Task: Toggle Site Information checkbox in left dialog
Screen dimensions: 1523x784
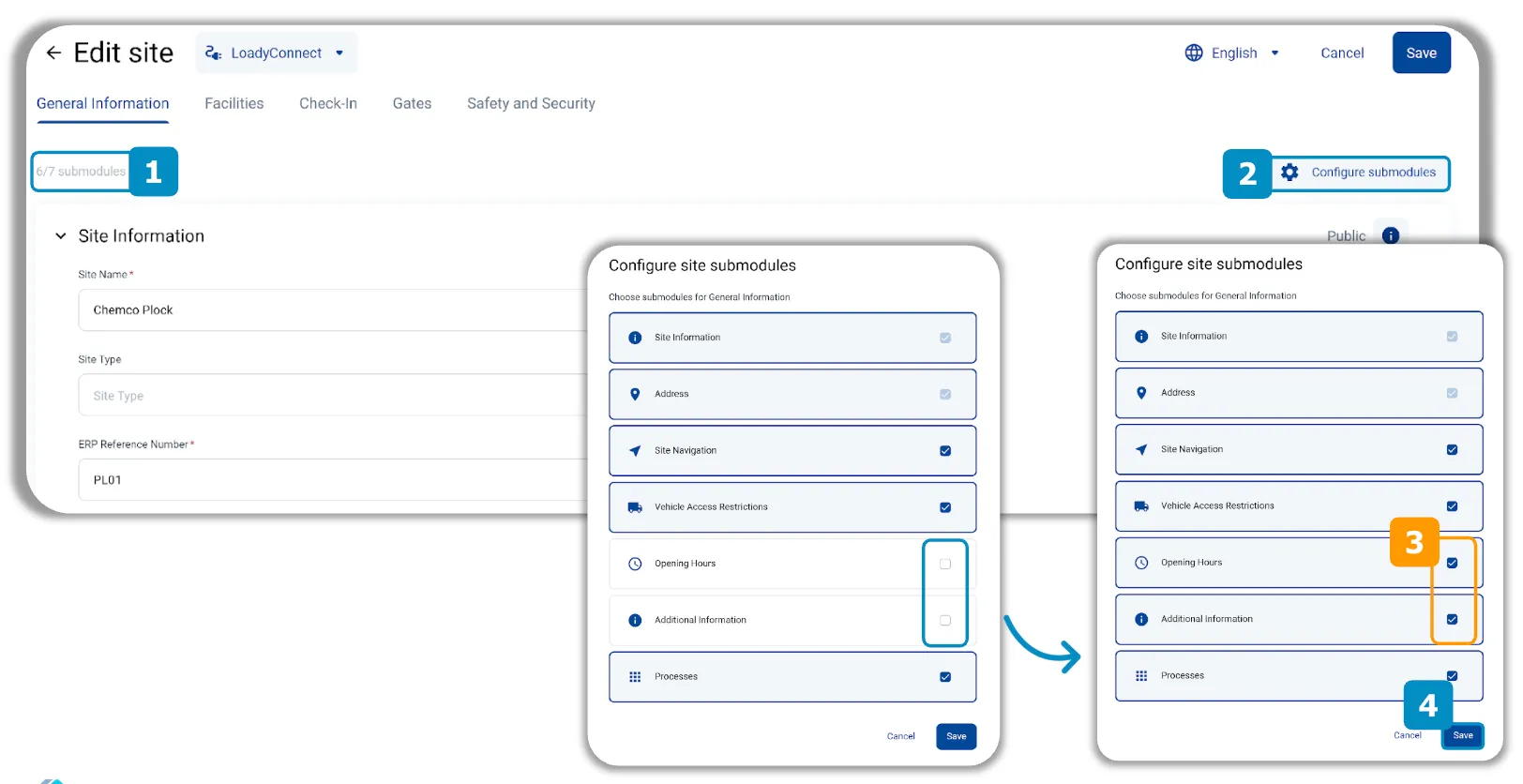Action: pos(945,338)
